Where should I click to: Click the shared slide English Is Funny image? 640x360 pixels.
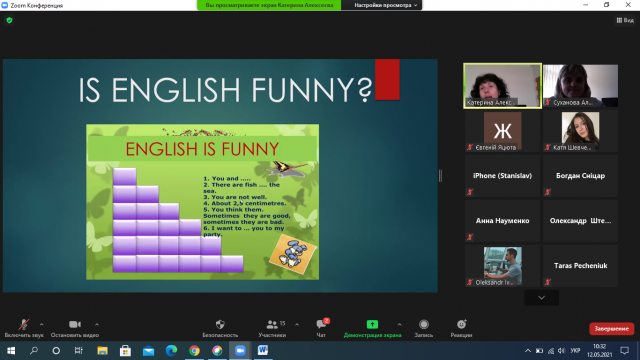(x=202, y=202)
